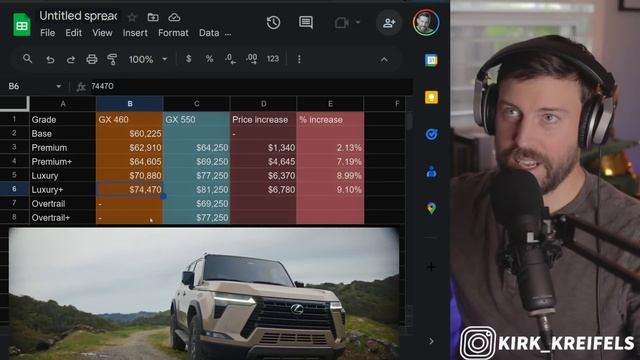The height and width of the screenshot is (360, 640).
Task: Click the select-all corner box
Action: 14,104
